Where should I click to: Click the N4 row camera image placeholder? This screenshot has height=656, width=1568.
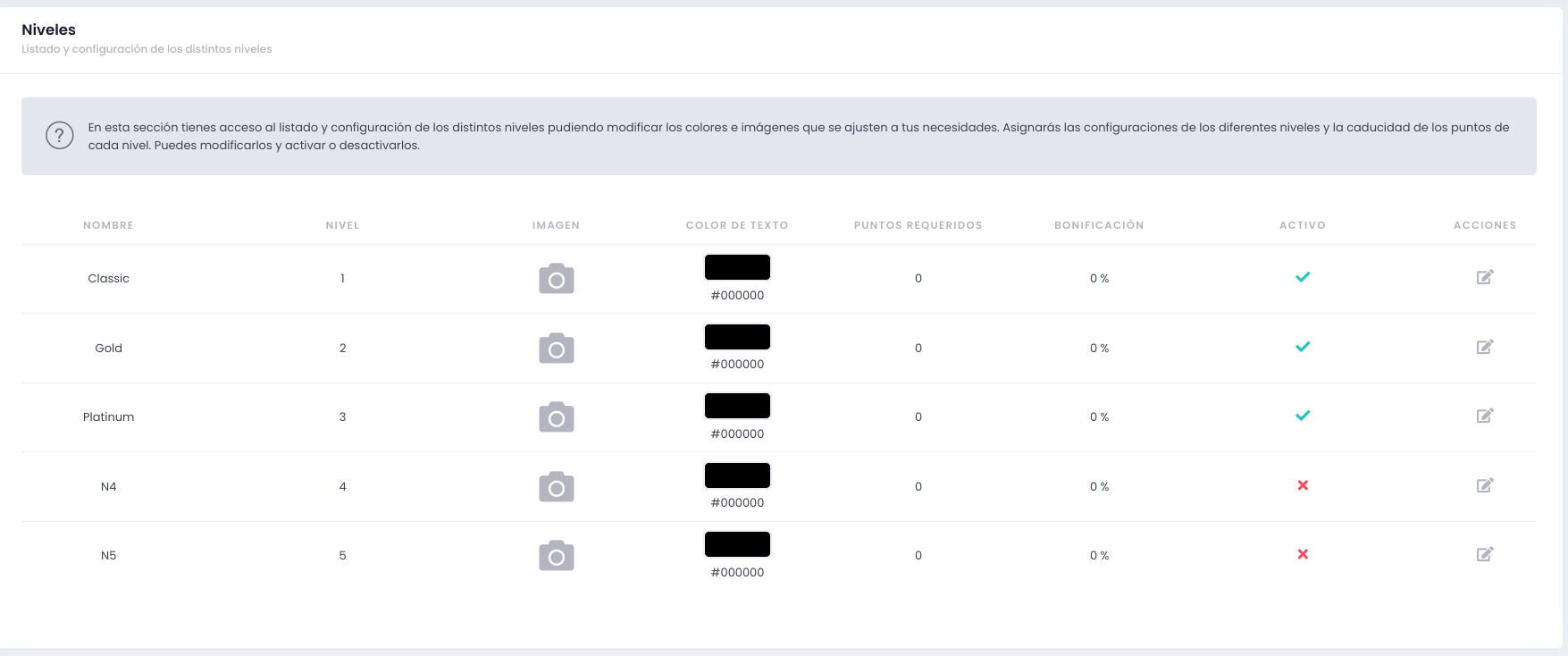[x=557, y=486]
